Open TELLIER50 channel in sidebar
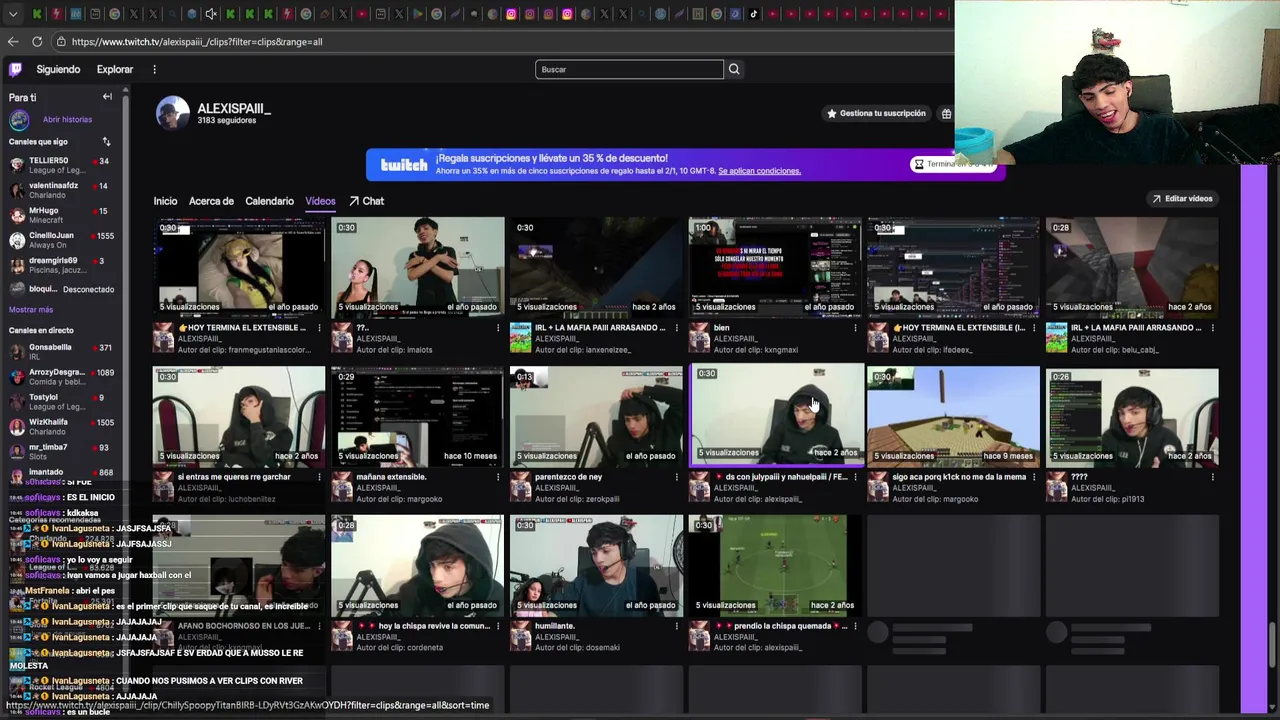This screenshot has width=1280, height=720. 60,165
